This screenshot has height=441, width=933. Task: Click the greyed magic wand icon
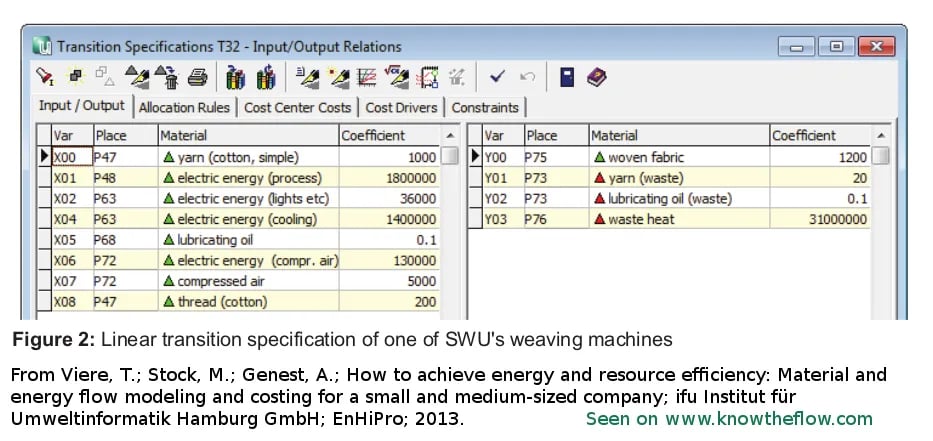coord(456,77)
